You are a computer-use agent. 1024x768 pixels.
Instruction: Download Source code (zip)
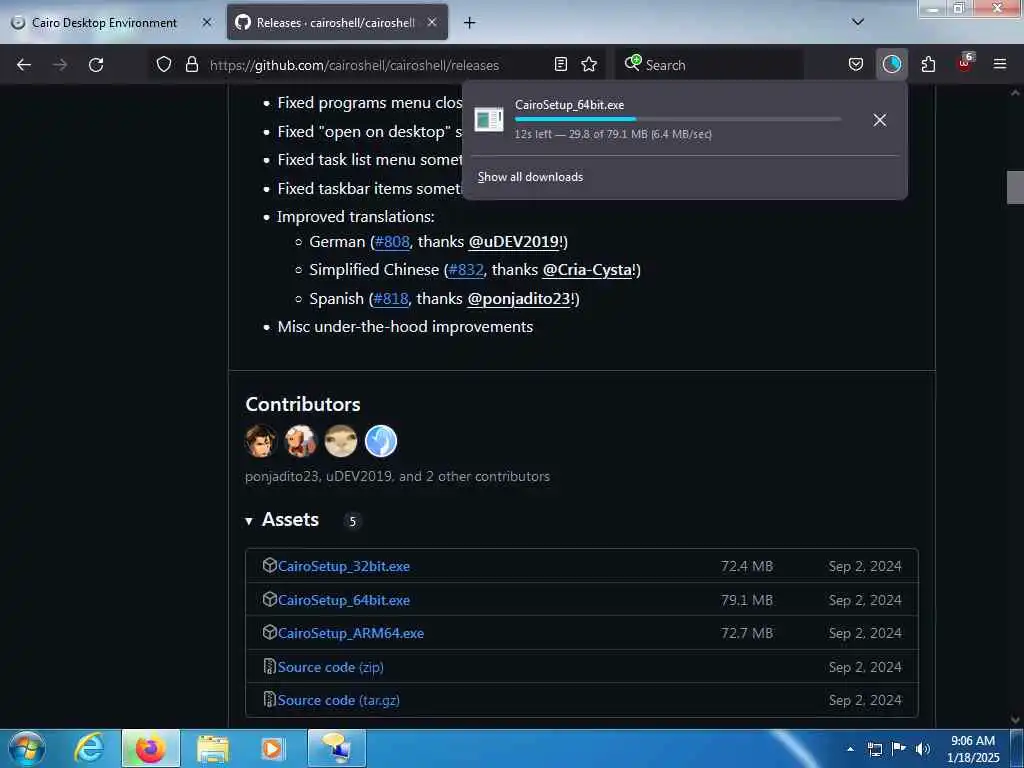click(330, 667)
